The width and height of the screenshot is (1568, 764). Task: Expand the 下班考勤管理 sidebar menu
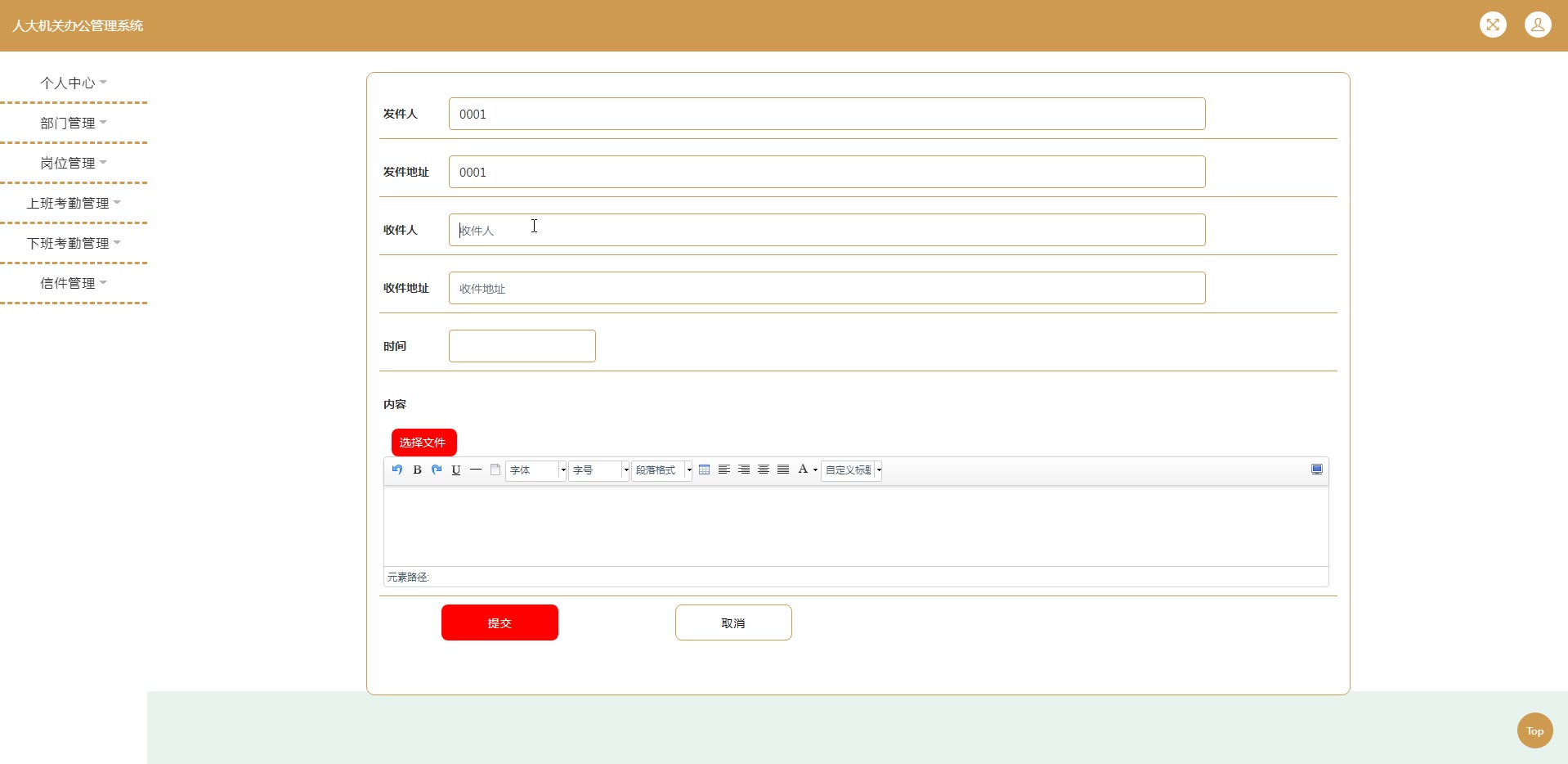click(74, 243)
